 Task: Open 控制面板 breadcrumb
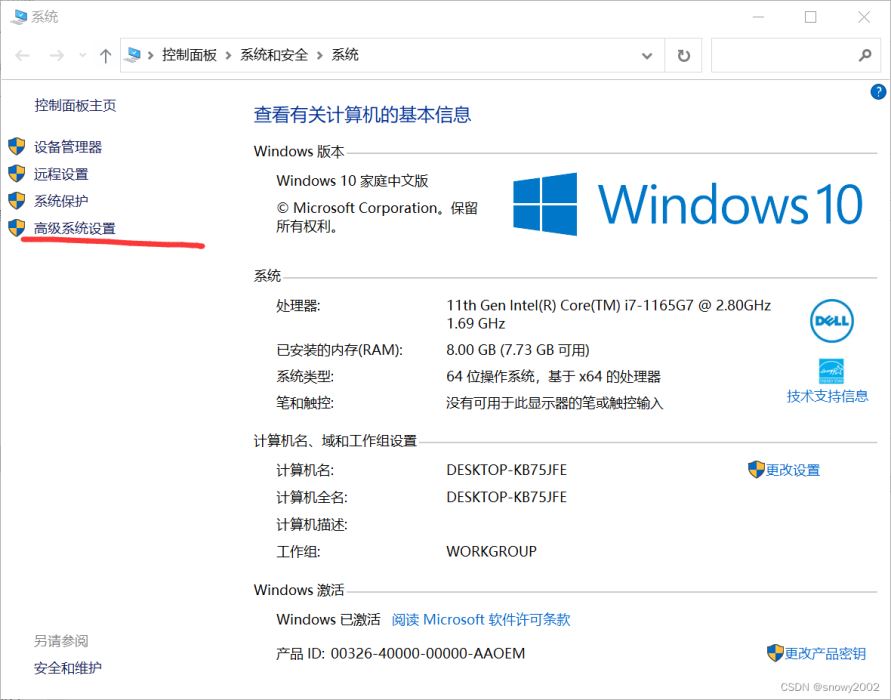[189, 55]
